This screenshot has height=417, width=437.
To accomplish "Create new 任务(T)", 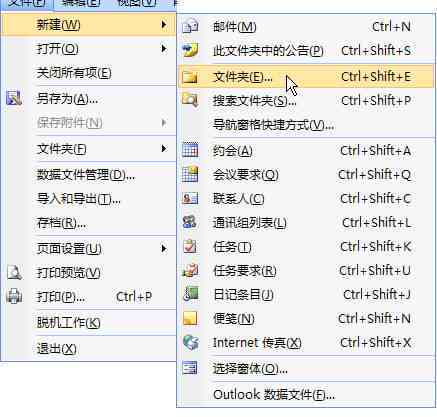I will (x=306, y=247).
